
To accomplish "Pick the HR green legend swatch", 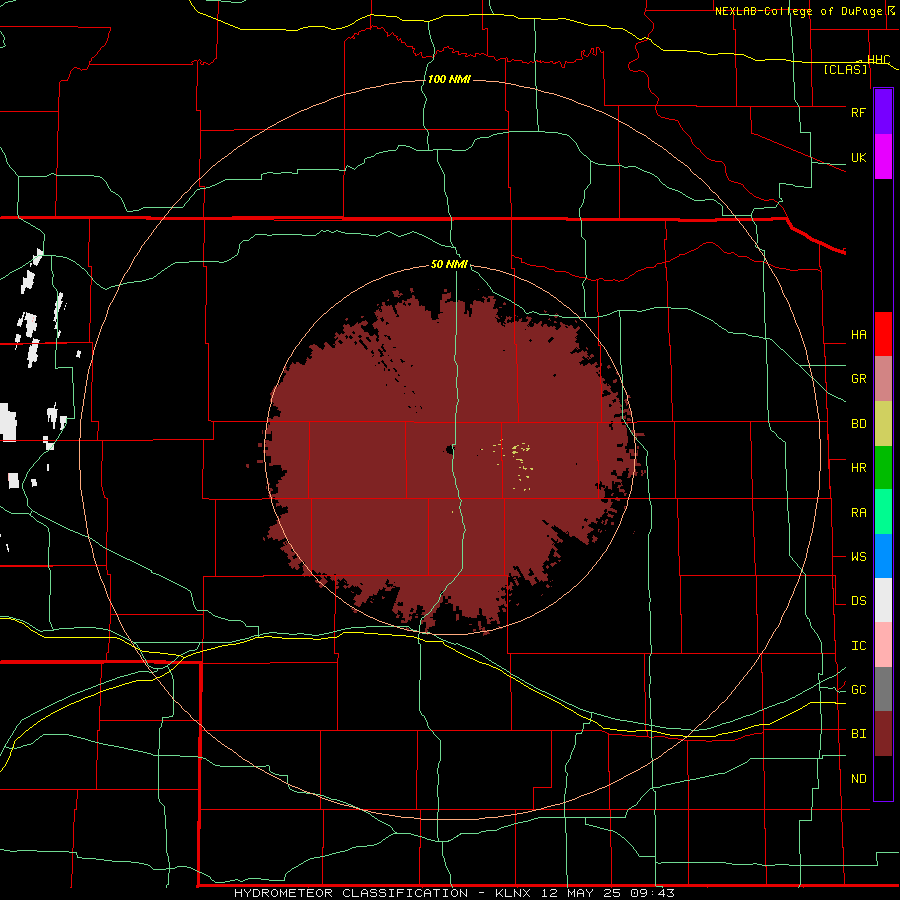I will point(883,467).
